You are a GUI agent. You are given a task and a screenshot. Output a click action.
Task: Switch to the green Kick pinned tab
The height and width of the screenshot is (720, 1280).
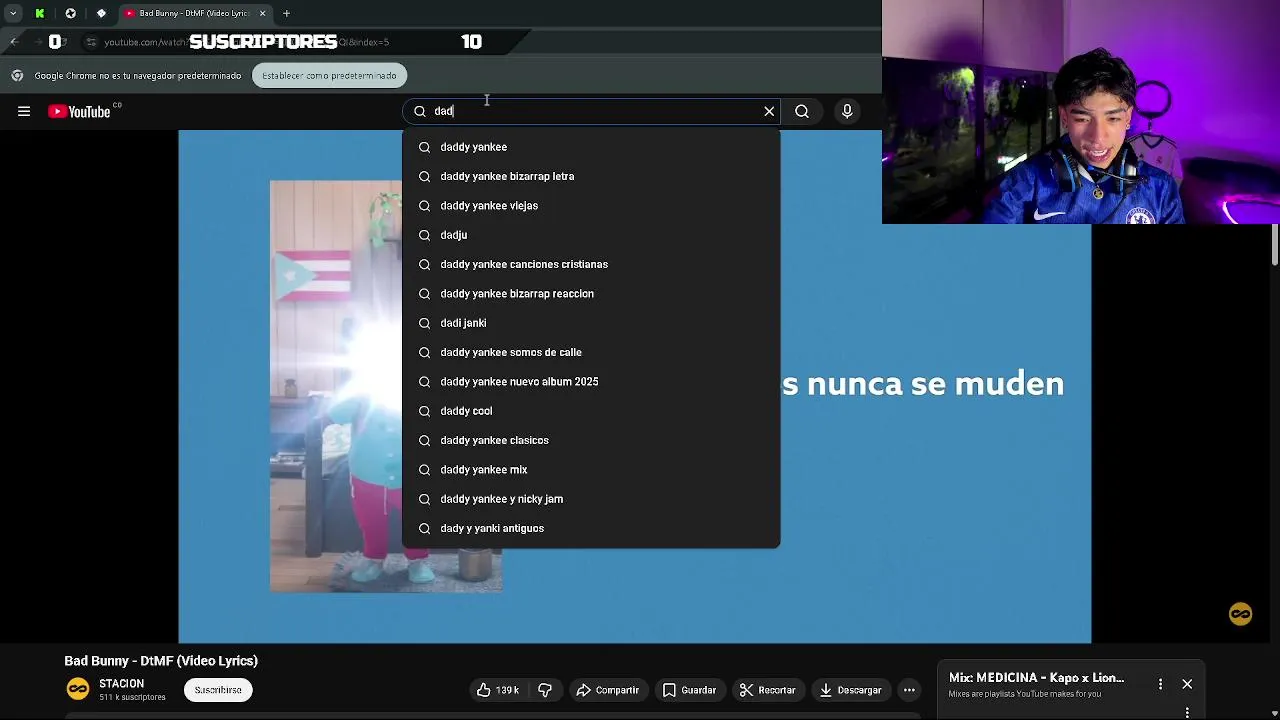[x=40, y=13]
